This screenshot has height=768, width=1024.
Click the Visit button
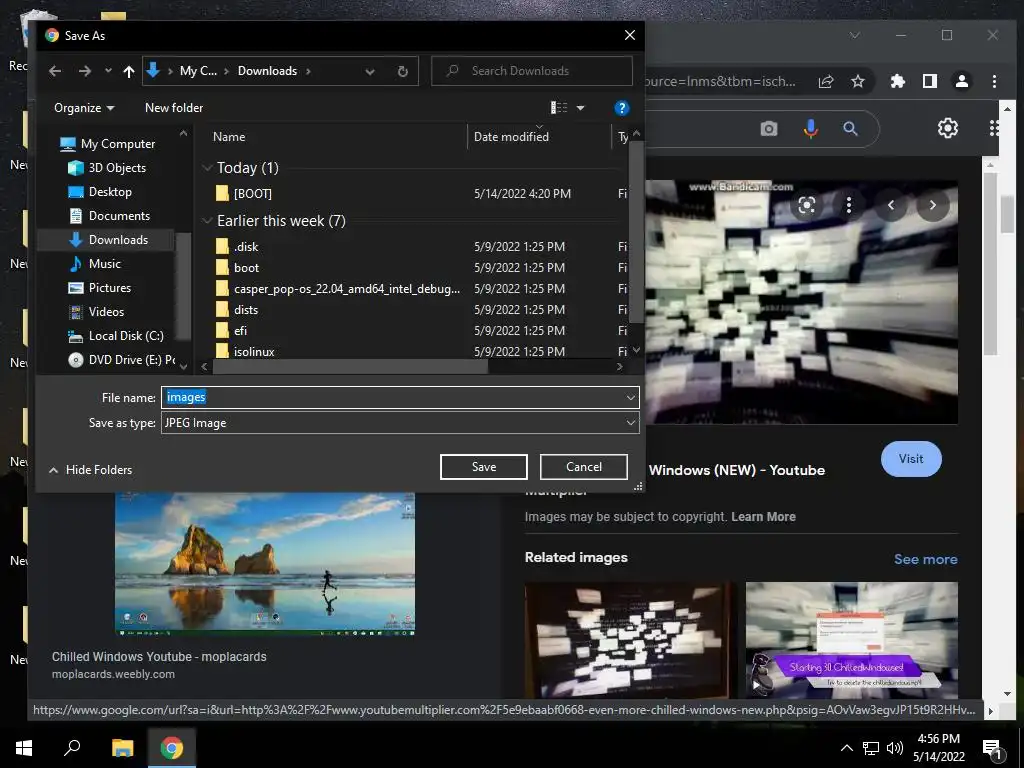[x=911, y=459]
